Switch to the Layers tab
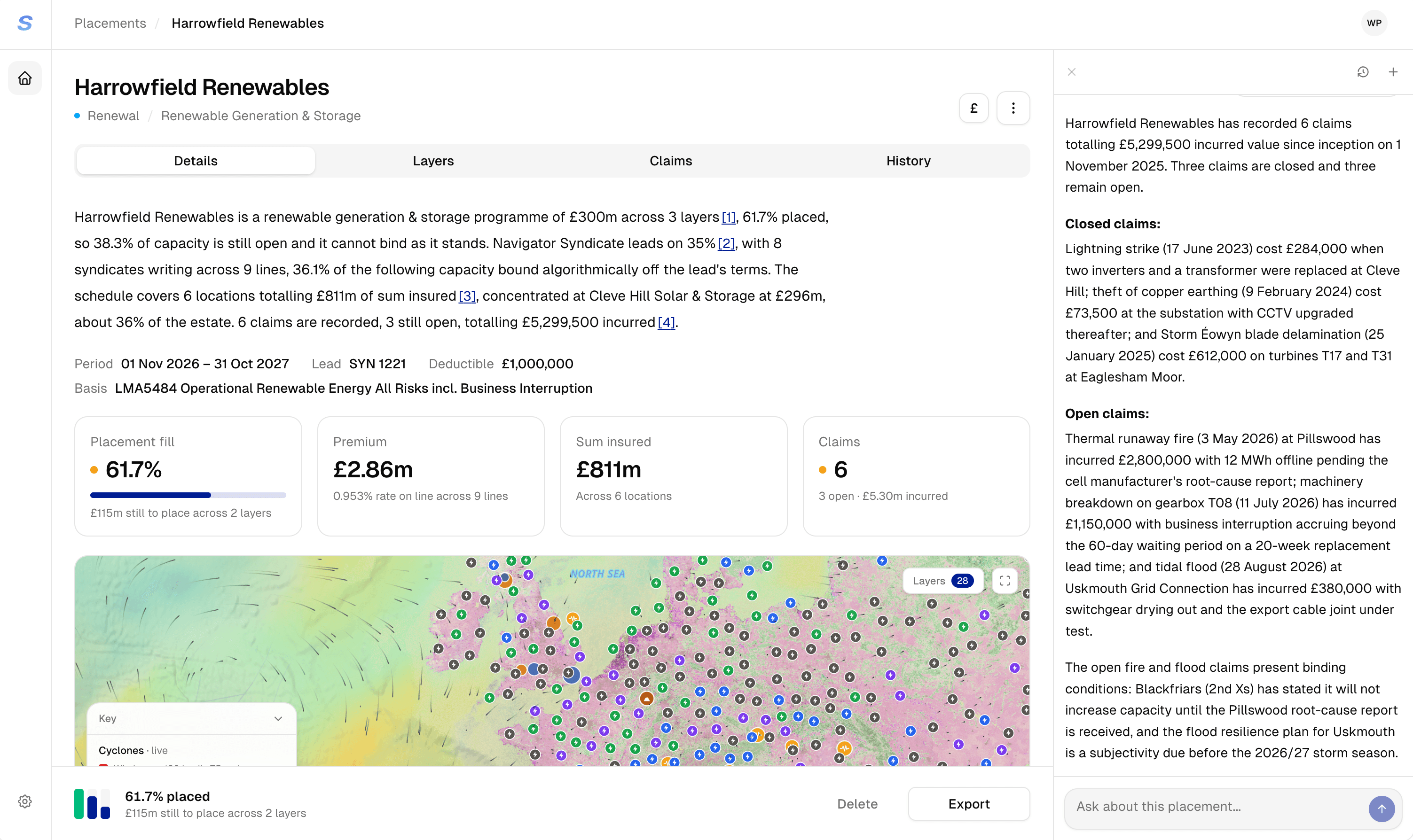Image resolution: width=1413 pixels, height=840 pixels. 433,161
